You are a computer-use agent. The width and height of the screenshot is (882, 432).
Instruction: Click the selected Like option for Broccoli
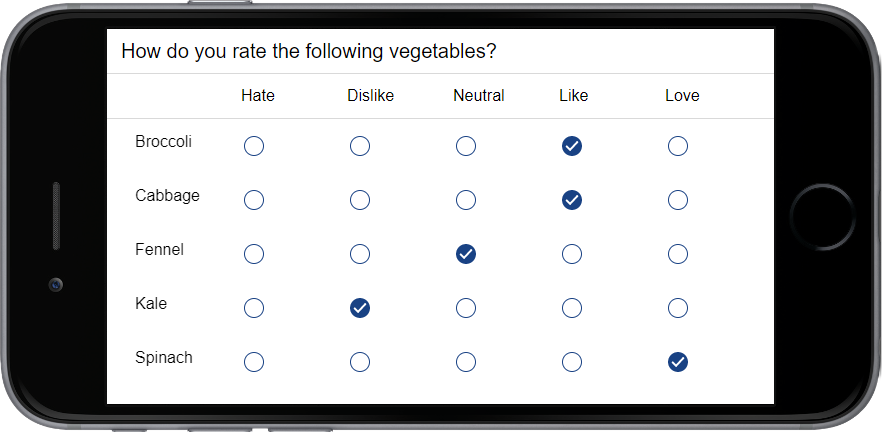point(572,146)
